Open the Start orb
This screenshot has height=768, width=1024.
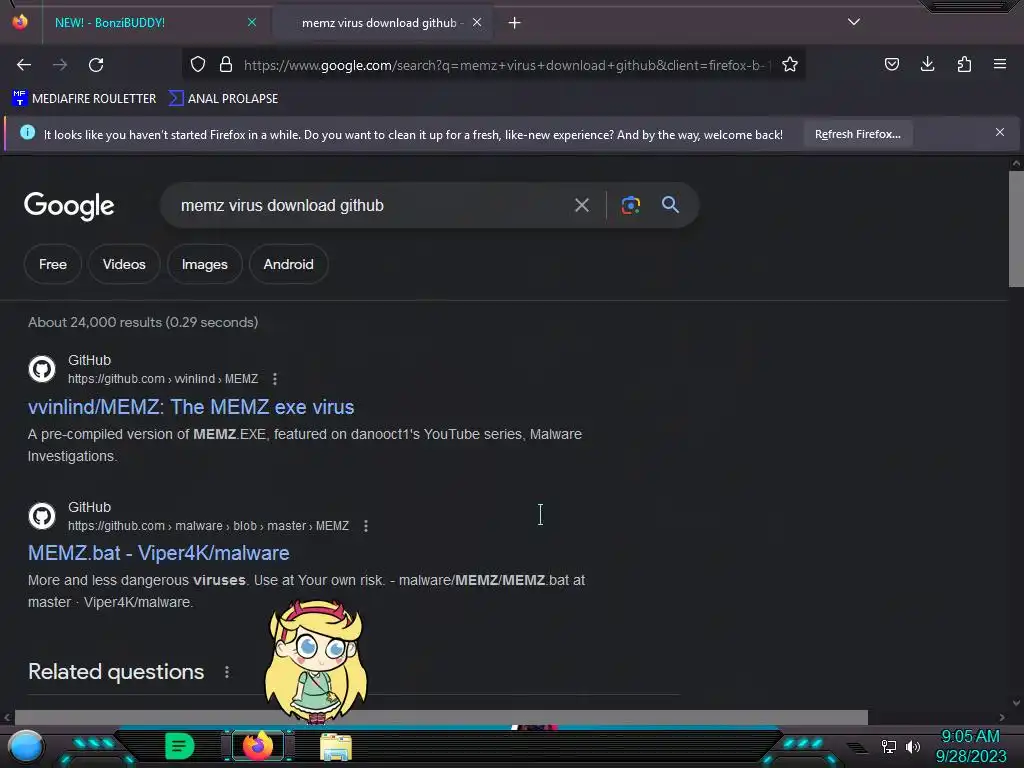point(26,746)
